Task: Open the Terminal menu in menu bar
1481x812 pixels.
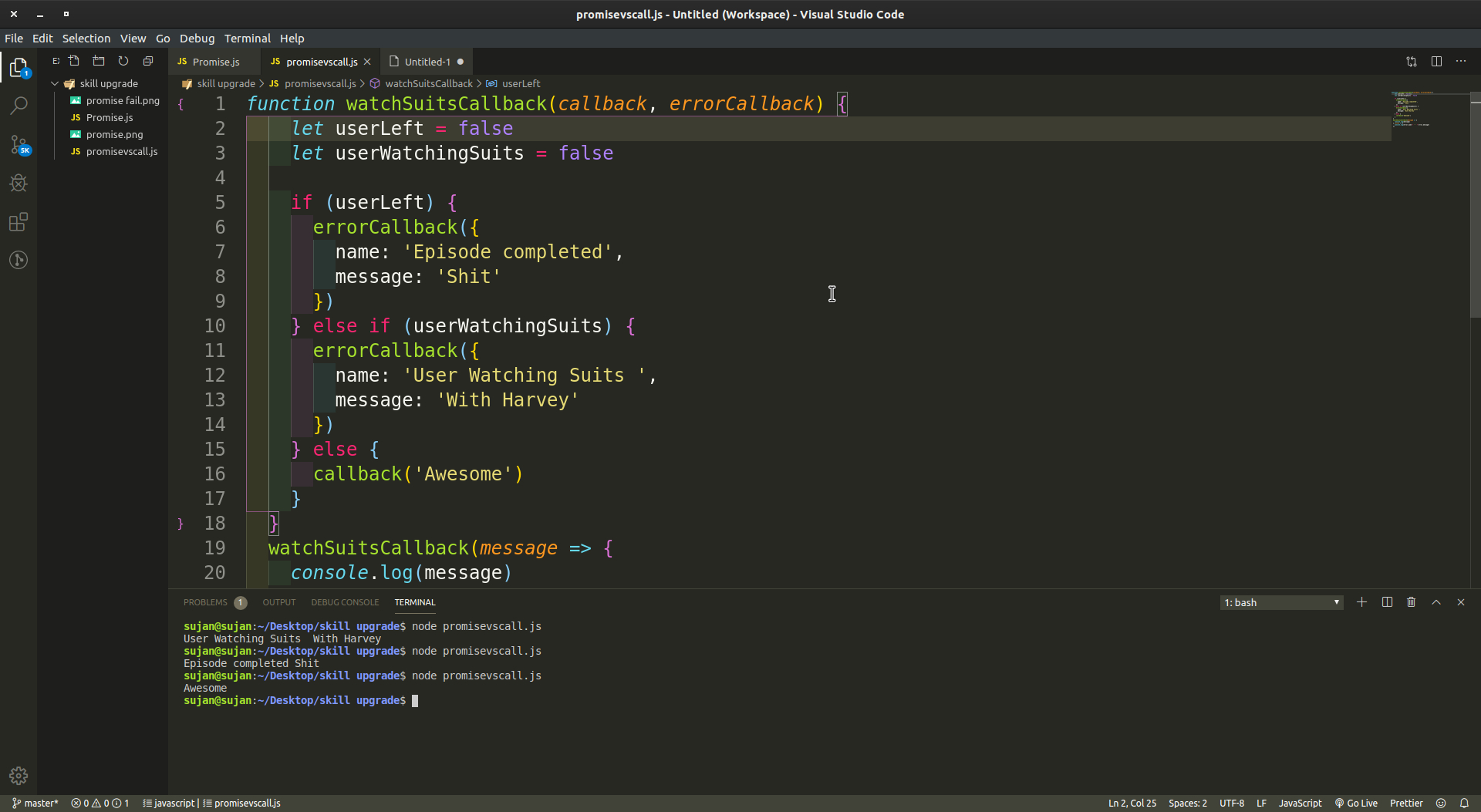Action: (x=247, y=39)
